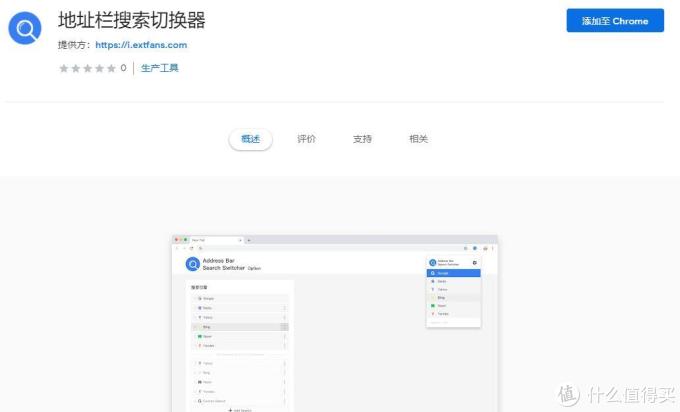
Task: Select the 概述 tab
Action: tap(251, 139)
